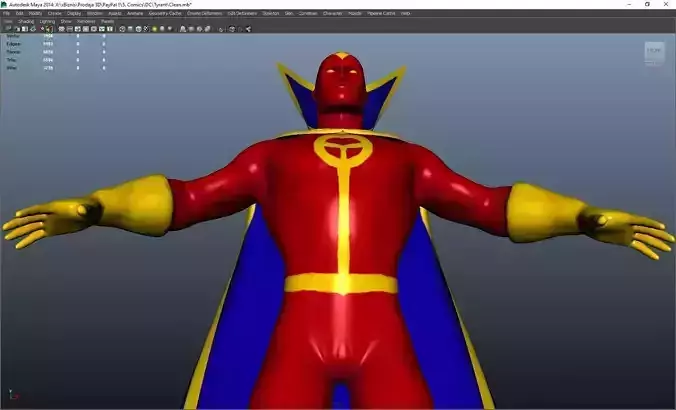Toggle the Field Chart overlay
Screen dimensions: 676x410
94,29
